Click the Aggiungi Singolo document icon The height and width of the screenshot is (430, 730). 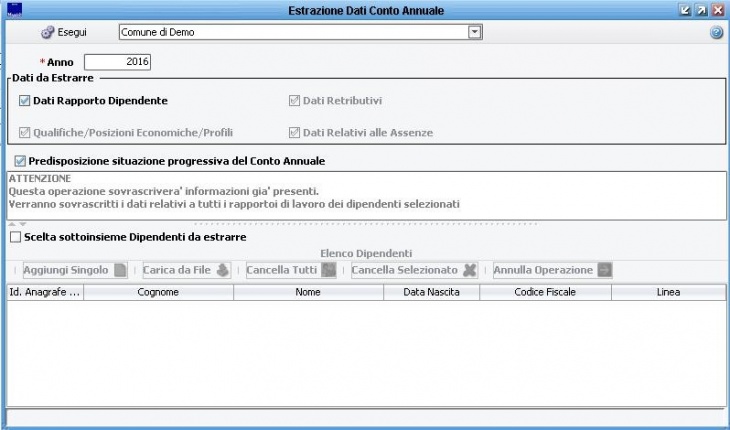(120, 270)
